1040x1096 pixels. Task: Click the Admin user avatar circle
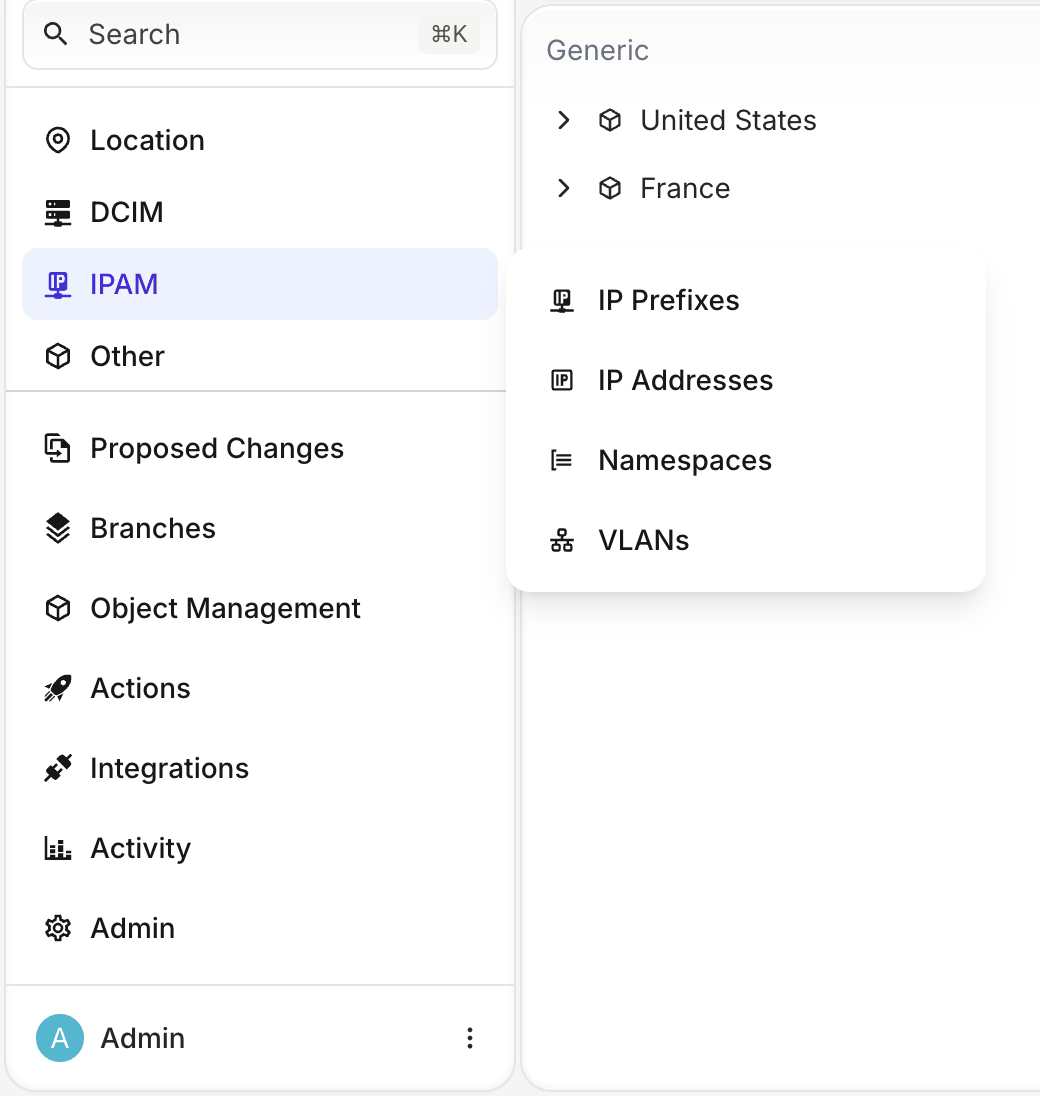click(60, 1038)
